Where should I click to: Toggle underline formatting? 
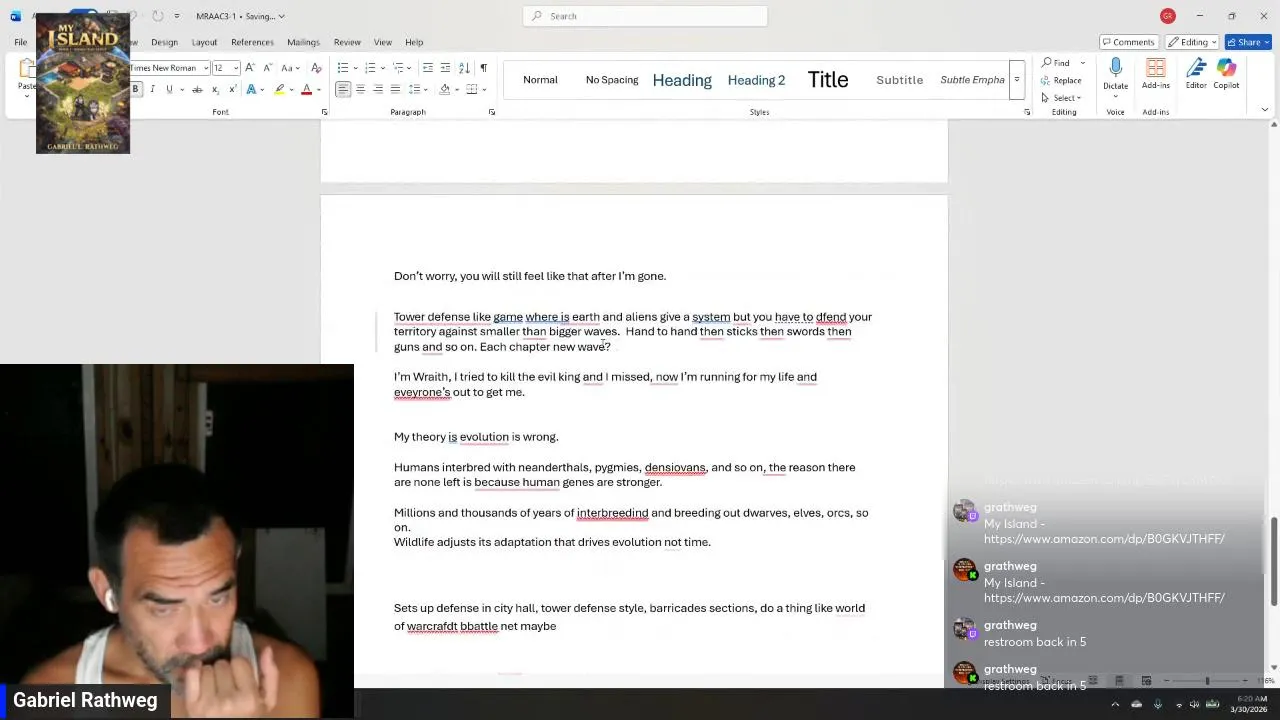[169, 89]
